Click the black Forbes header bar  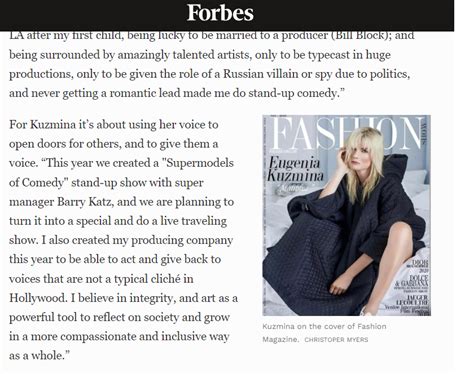tap(227, 15)
